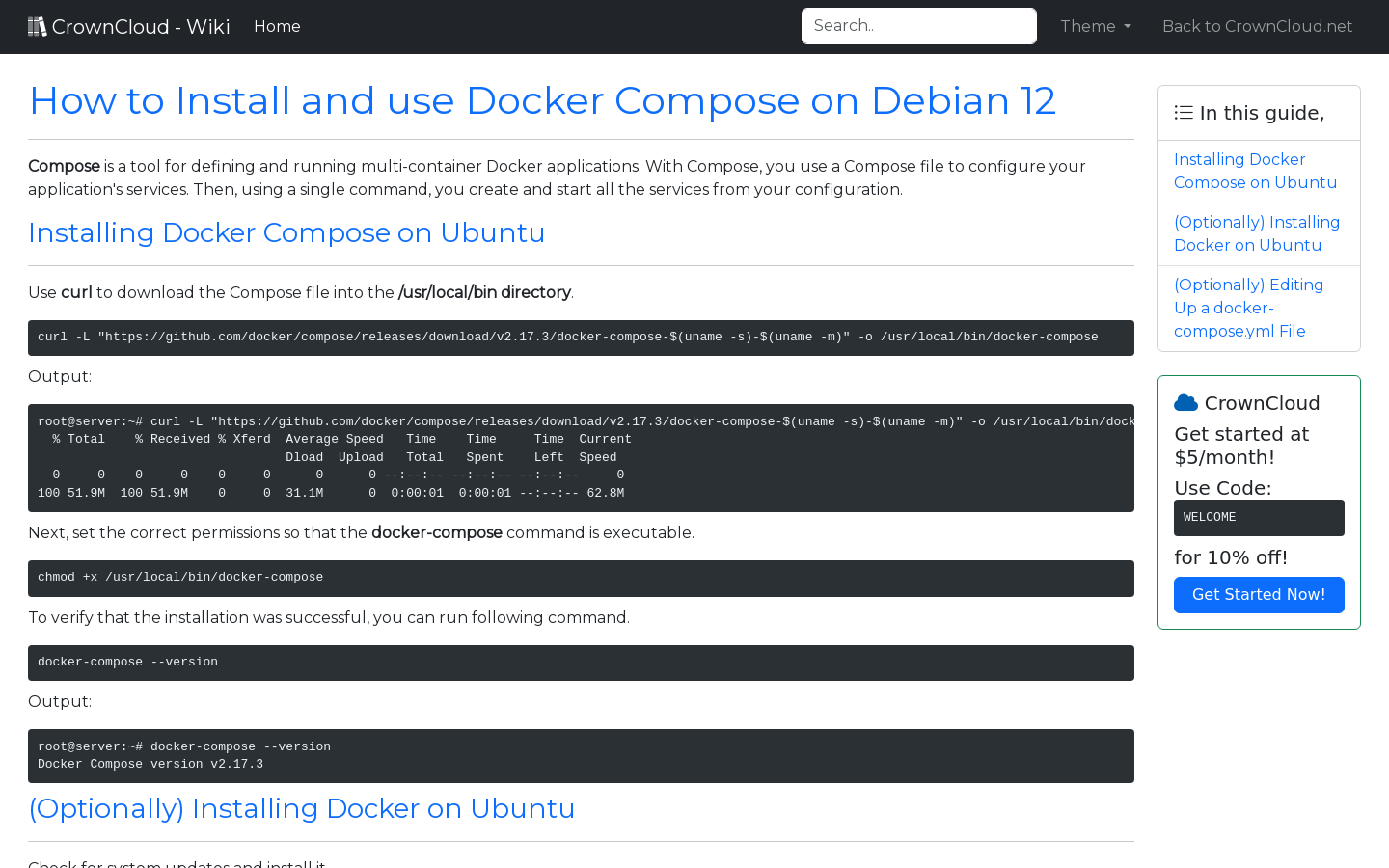Click the curl download progress output block

581,457
